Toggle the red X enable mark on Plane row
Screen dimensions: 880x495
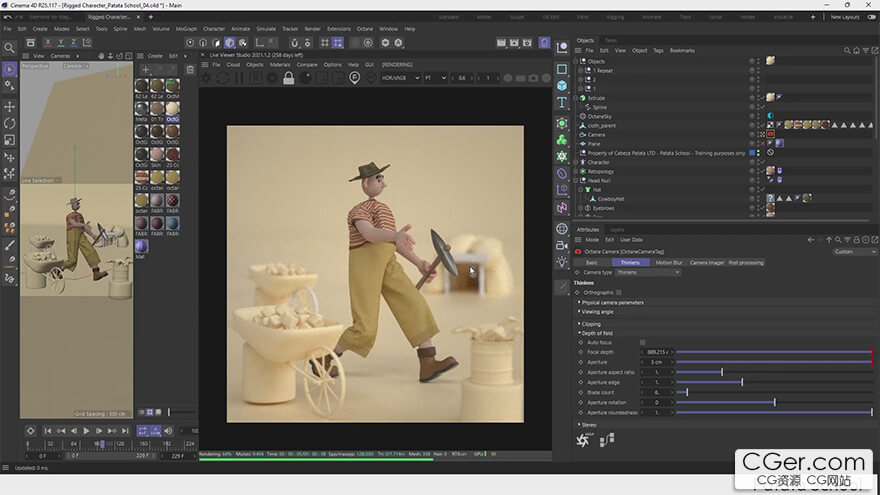762,144
